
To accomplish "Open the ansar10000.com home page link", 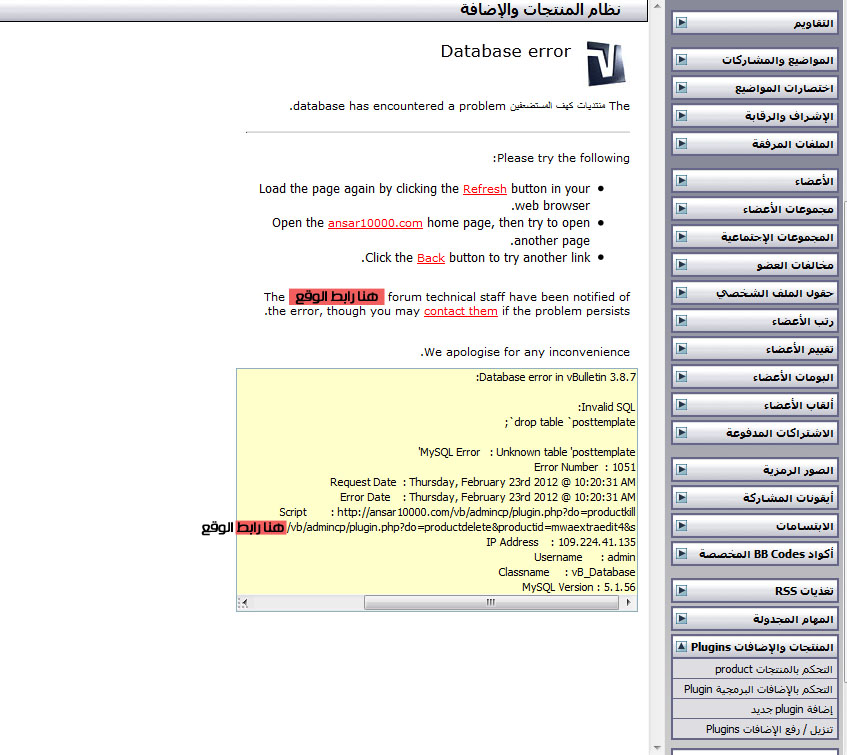I will coord(375,223).
